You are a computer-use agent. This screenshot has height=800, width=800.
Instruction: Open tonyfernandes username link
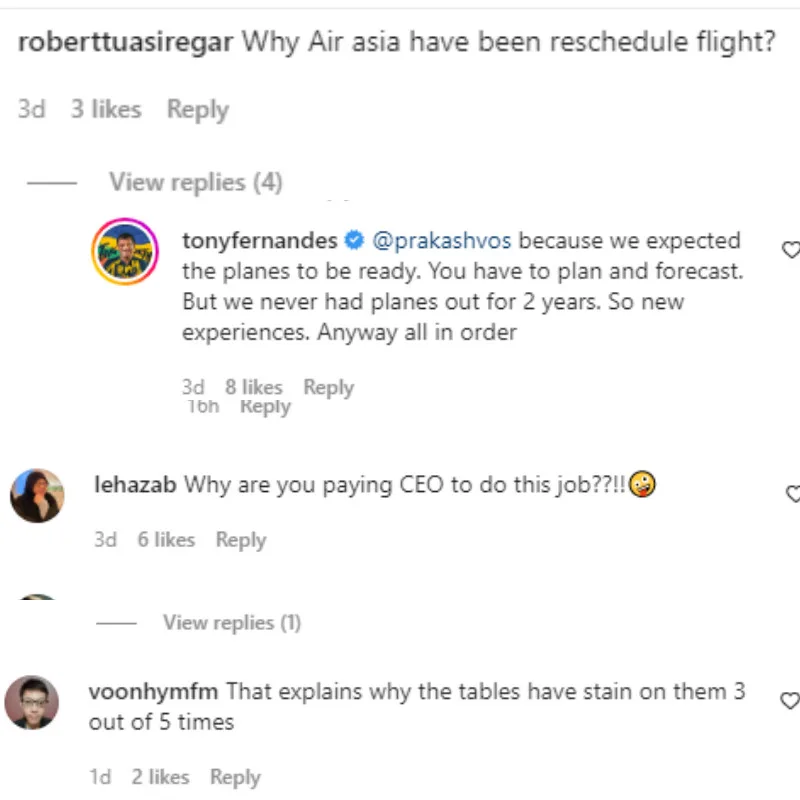tap(259, 241)
